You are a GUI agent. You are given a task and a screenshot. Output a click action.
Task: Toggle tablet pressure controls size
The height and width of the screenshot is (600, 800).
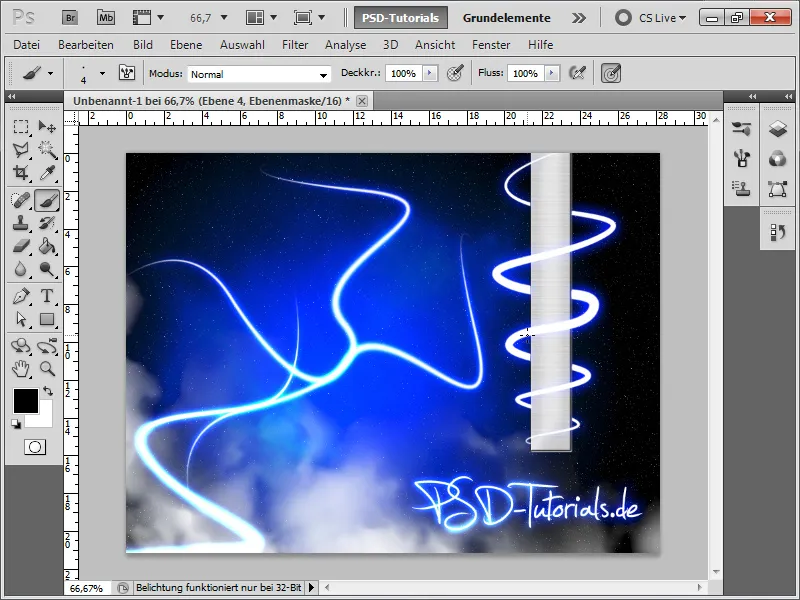point(611,73)
